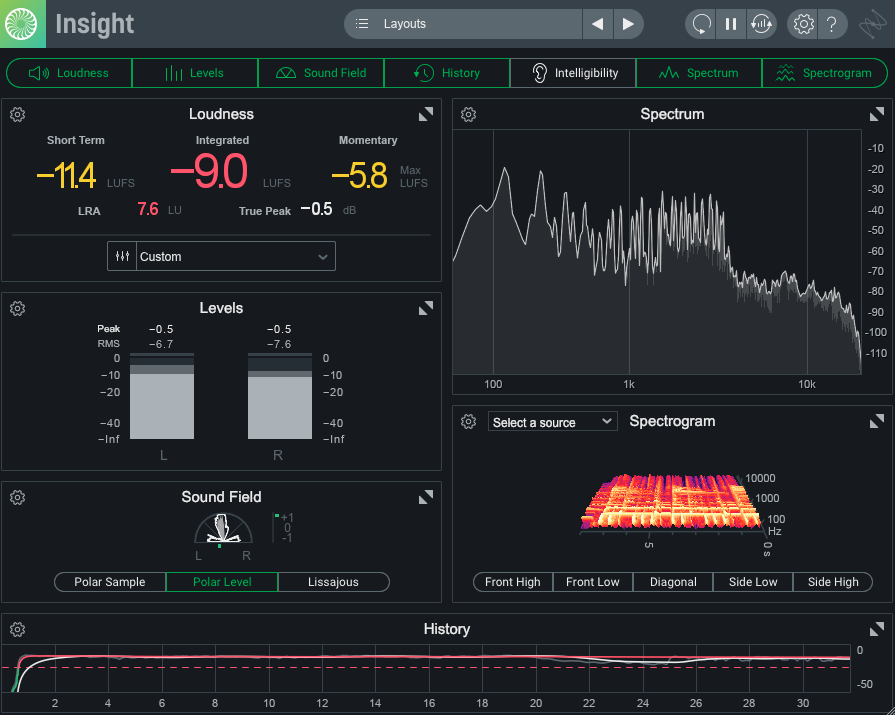895x715 pixels.
Task: Open the Layouts list menu icon
Action: 362,24
